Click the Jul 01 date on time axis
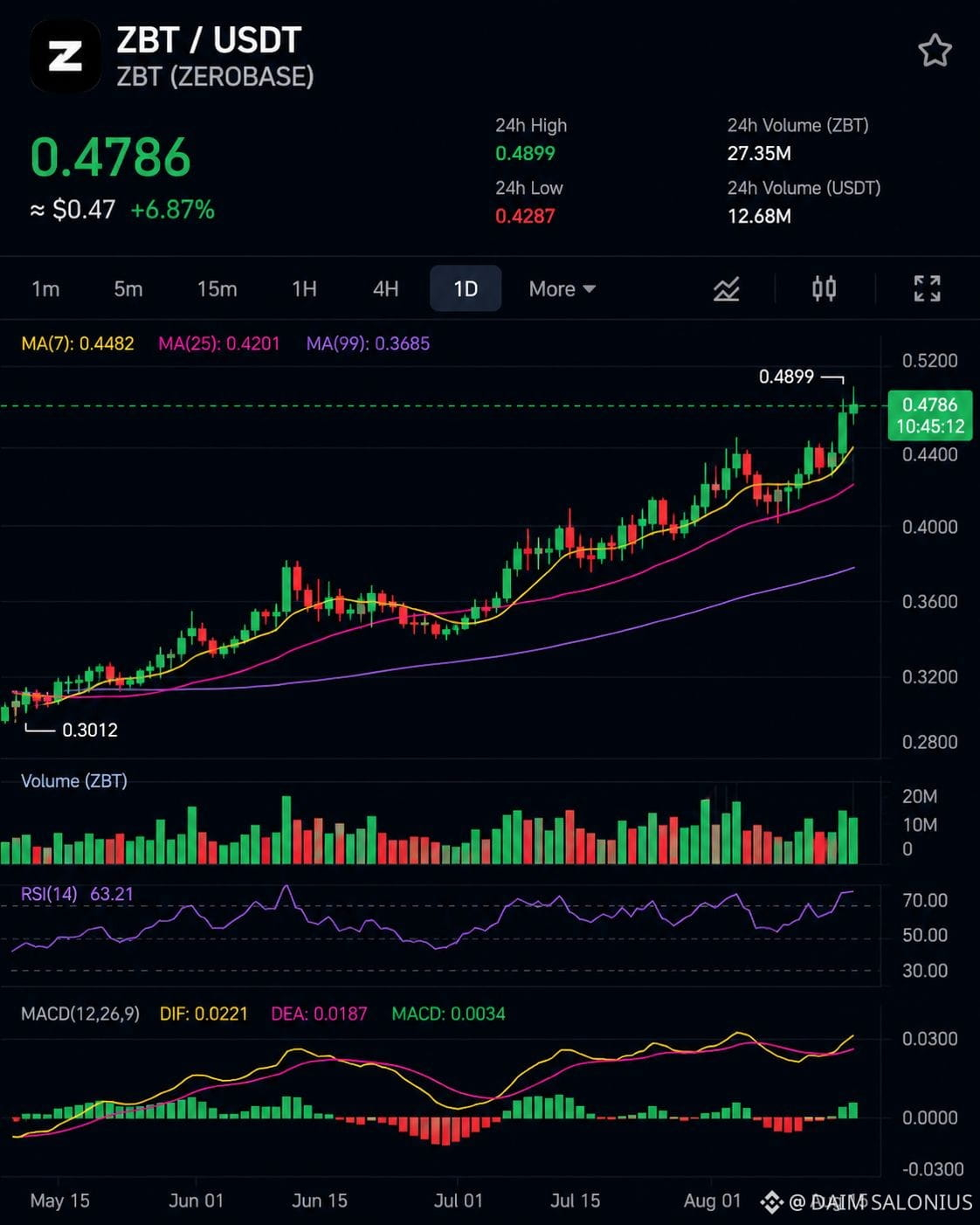 tap(459, 1201)
